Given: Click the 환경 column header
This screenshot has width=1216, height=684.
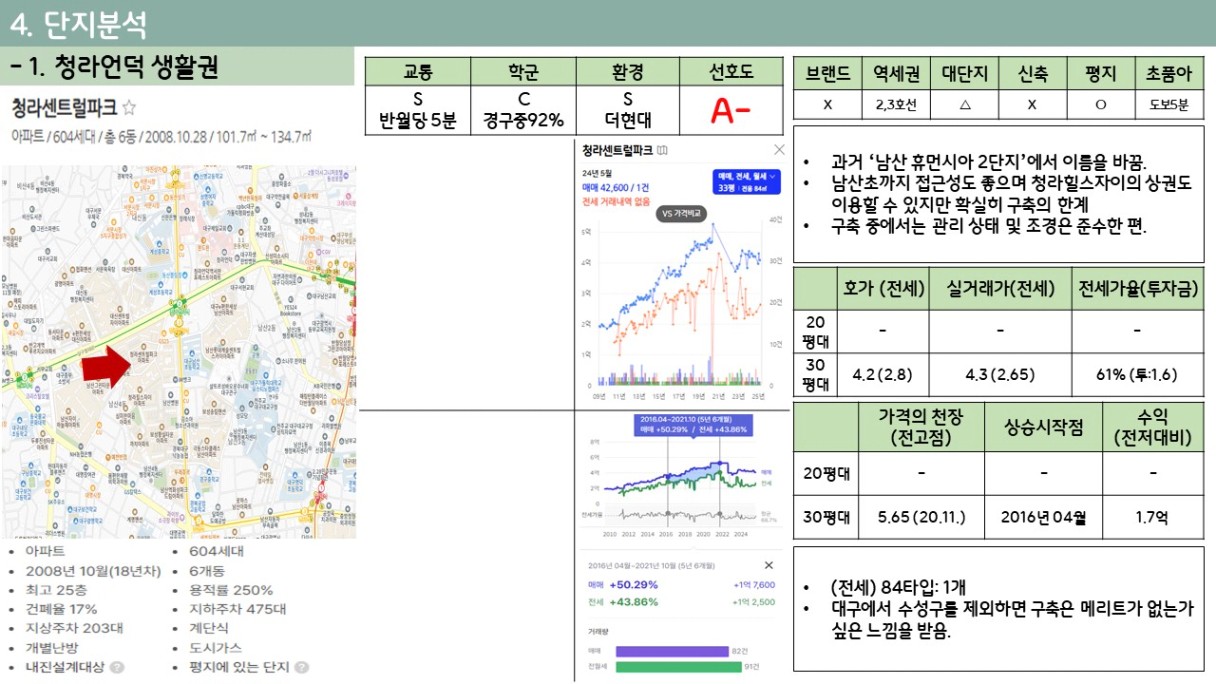Looking at the screenshot, I should (x=627, y=72).
